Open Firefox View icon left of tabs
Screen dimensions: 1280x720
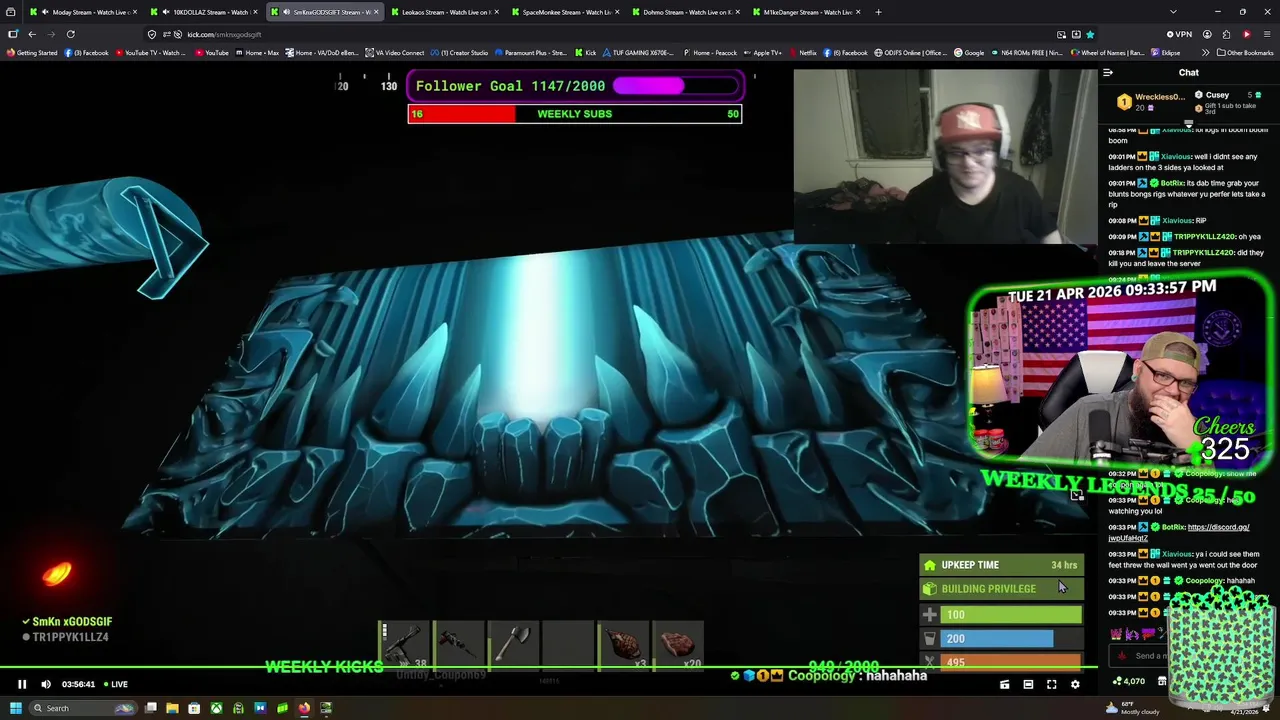[11, 12]
